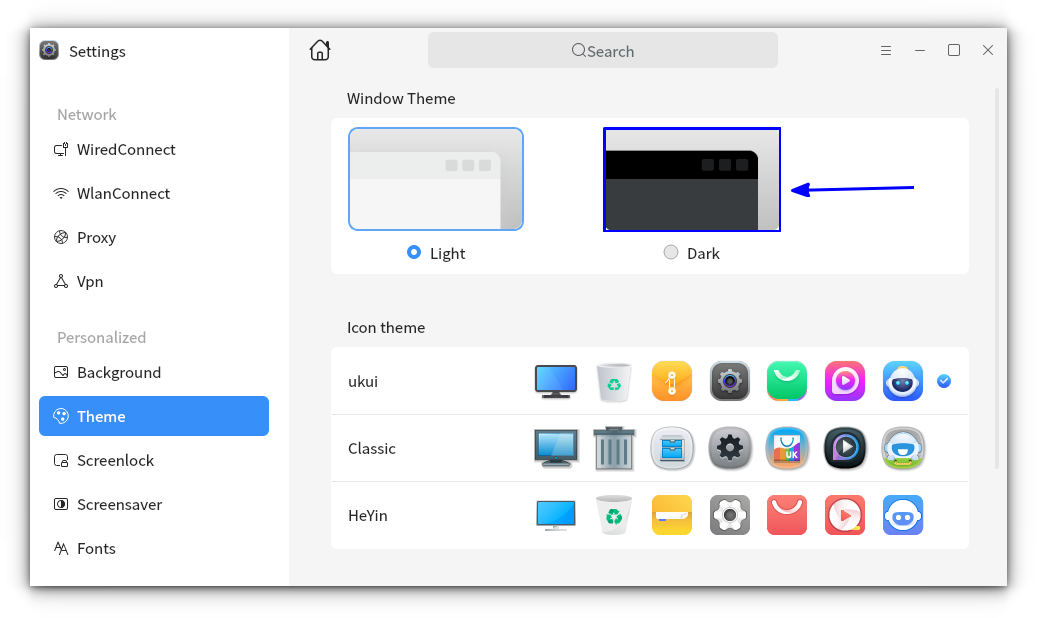Screen dimensions: 1037x618
Task: Click the Screensaver sidebar icon
Action: [x=60, y=504]
